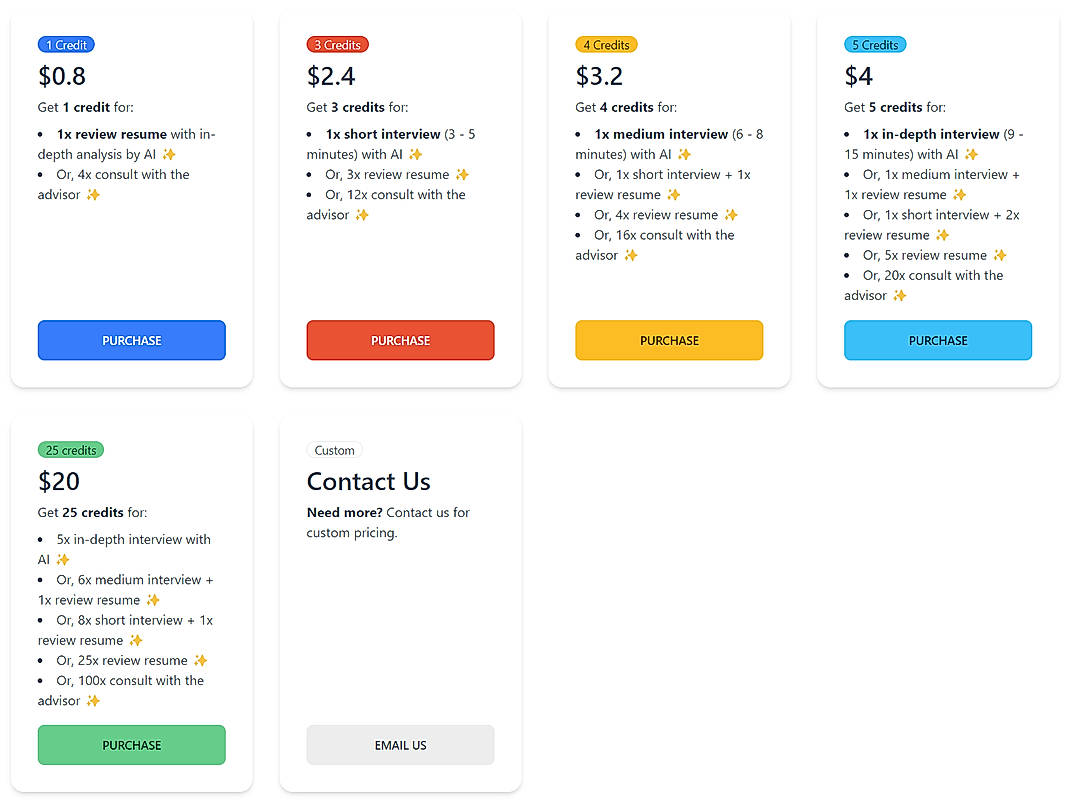The image size is (1070, 807).
Task: Click the sparkle next to 25x review resume
Action: pyautogui.click(x=200, y=660)
